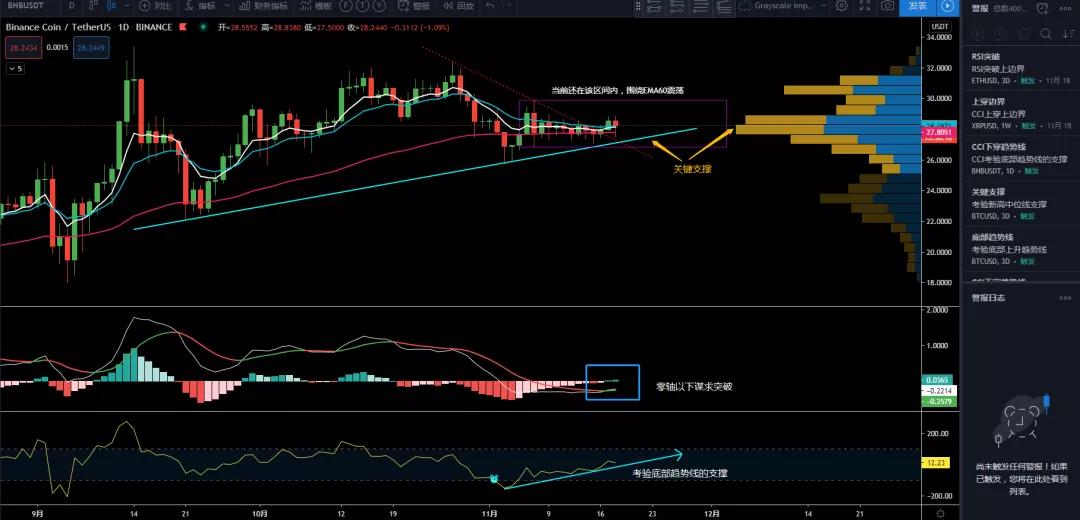Expand the indicators favorites dropdown arrow
Screen dimensions: 1080x520
(227, 6)
